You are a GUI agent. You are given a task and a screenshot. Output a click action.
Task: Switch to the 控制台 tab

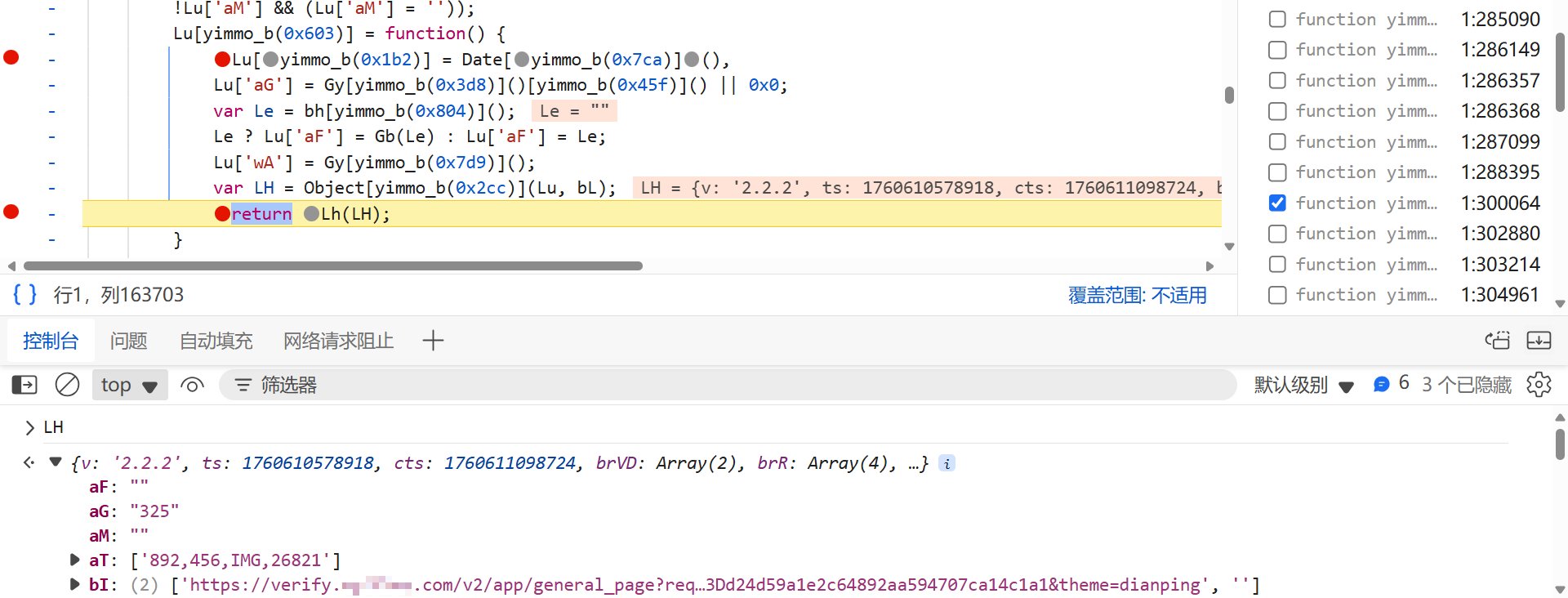(51, 341)
